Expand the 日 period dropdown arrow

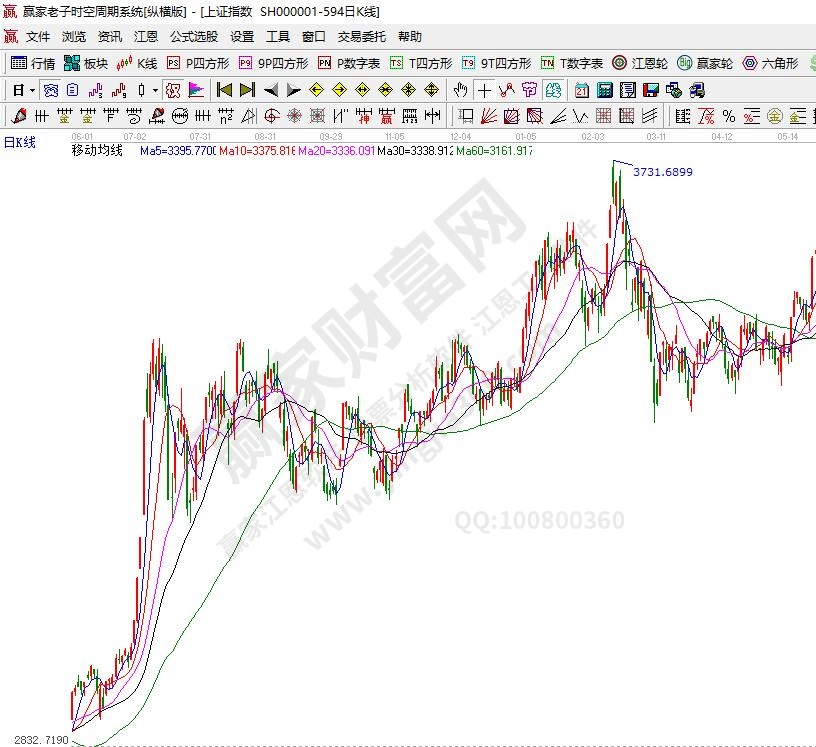pyautogui.click(x=32, y=90)
